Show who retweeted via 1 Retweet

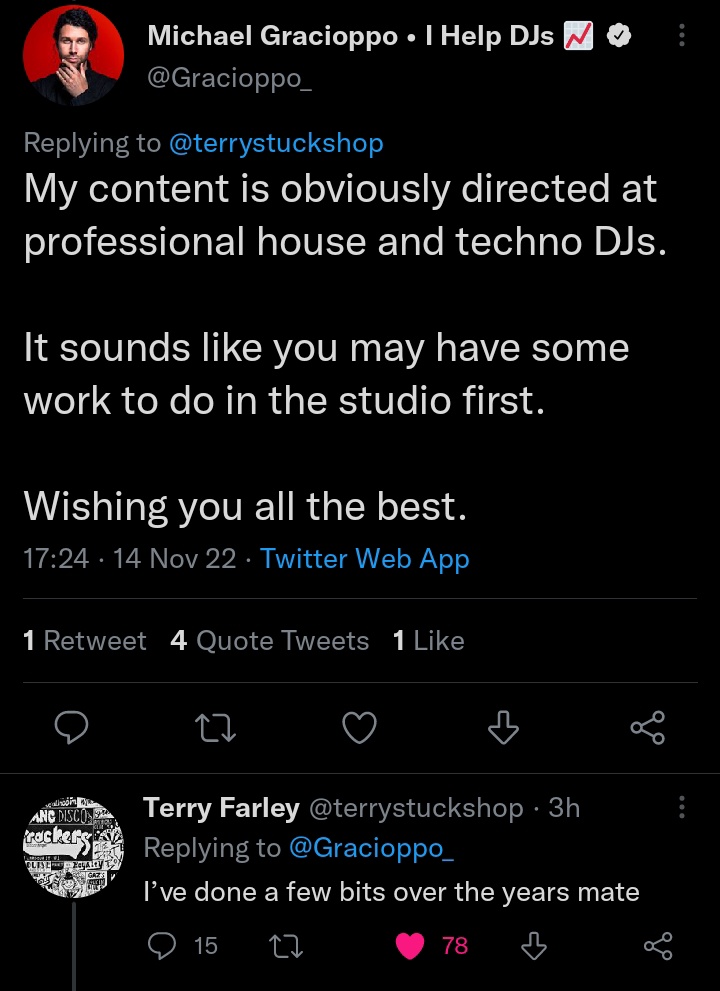85,641
